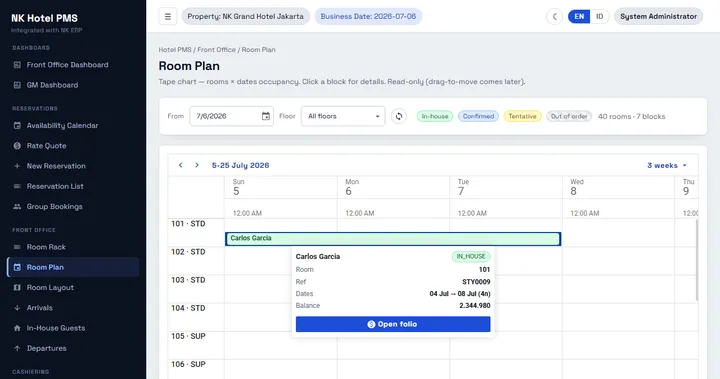The height and width of the screenshot is (379, 720).
Task: Click Reservation List lines icon
Action: [17, 186]
